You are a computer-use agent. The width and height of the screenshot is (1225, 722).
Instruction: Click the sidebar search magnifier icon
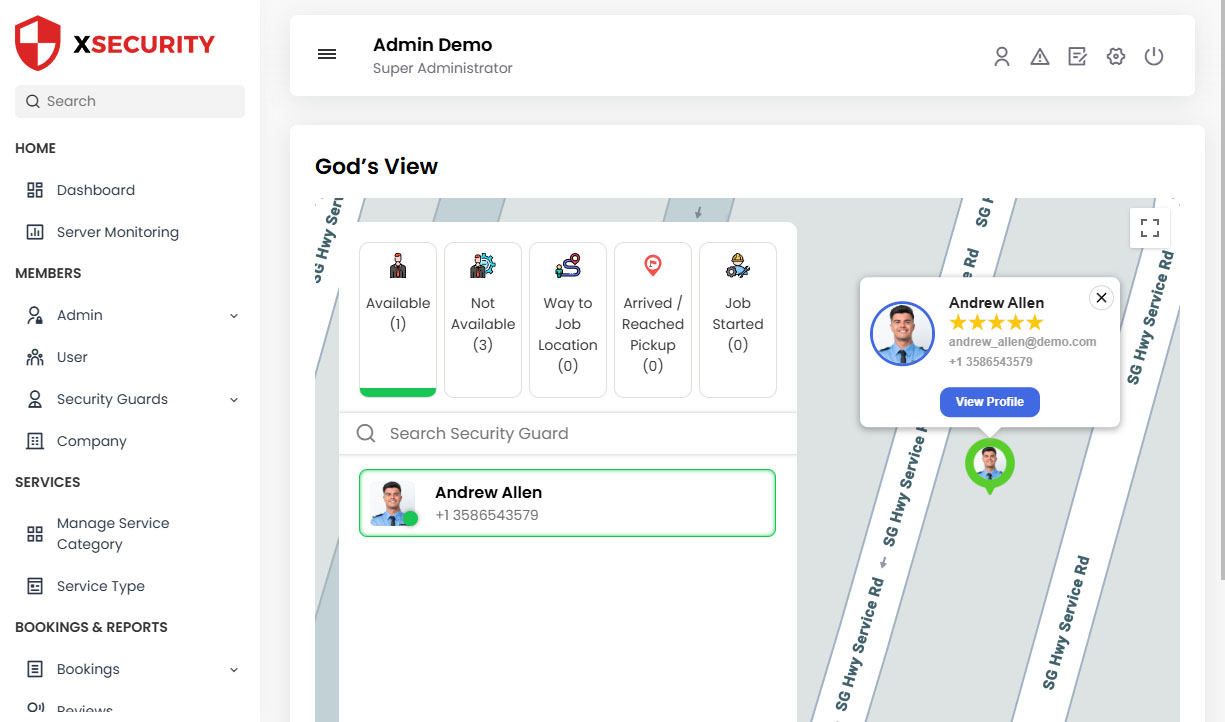click(x=33, y=101)
